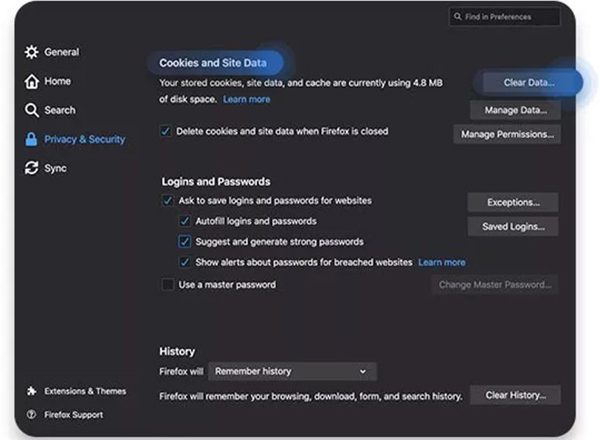Click the Clear Data button
The width and height of the screenshot is (600, 440).
pyautogui.click(x=529, y=83)
